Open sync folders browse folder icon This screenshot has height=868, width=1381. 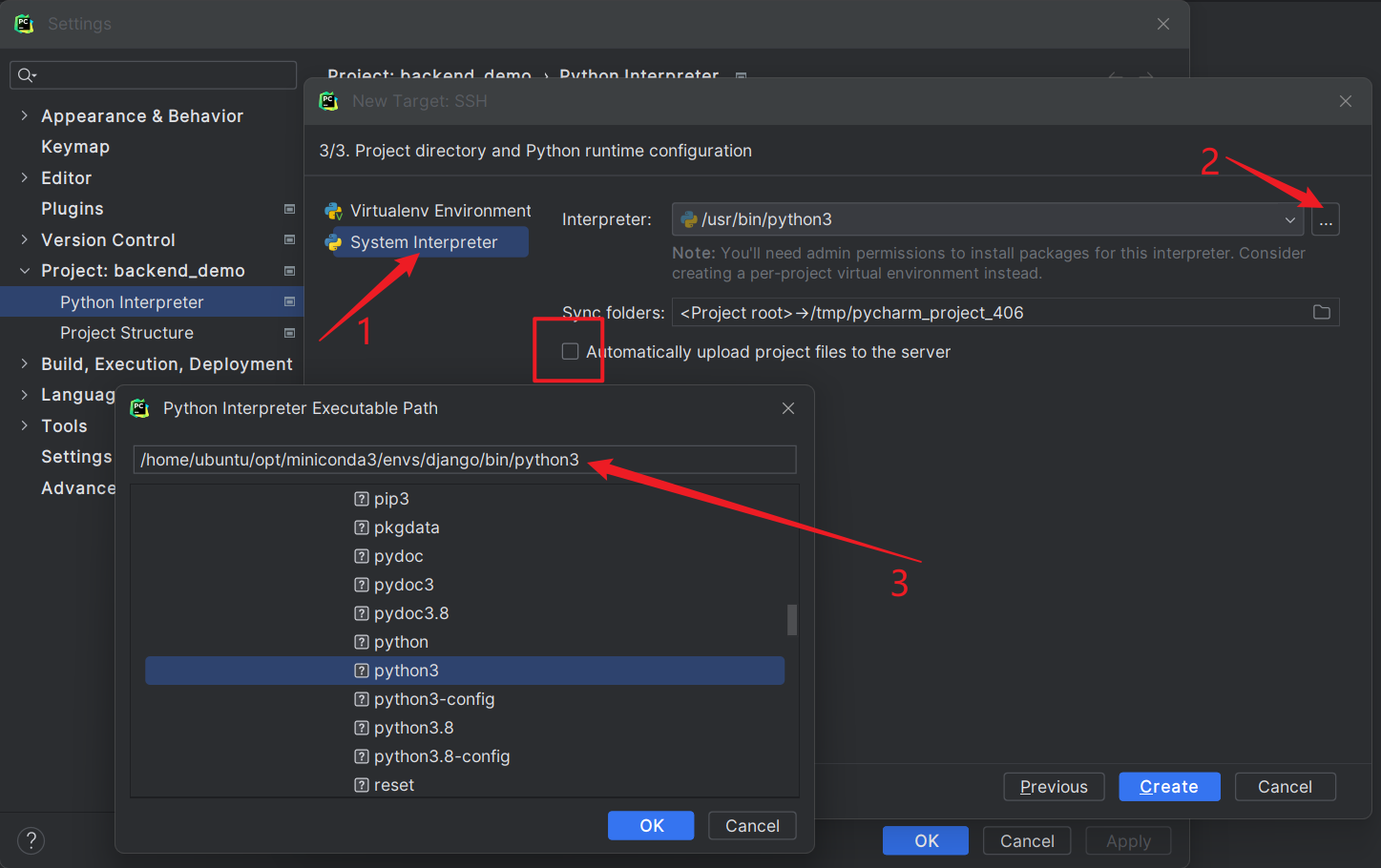[1321, 313]
